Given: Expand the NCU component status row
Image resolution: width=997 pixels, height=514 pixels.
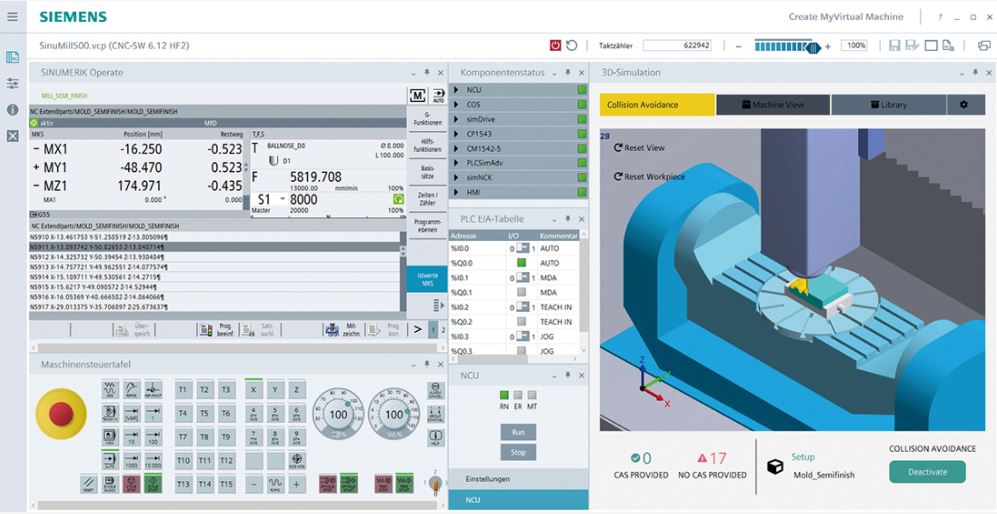Looking at the screenshot, I should (458, 90).
